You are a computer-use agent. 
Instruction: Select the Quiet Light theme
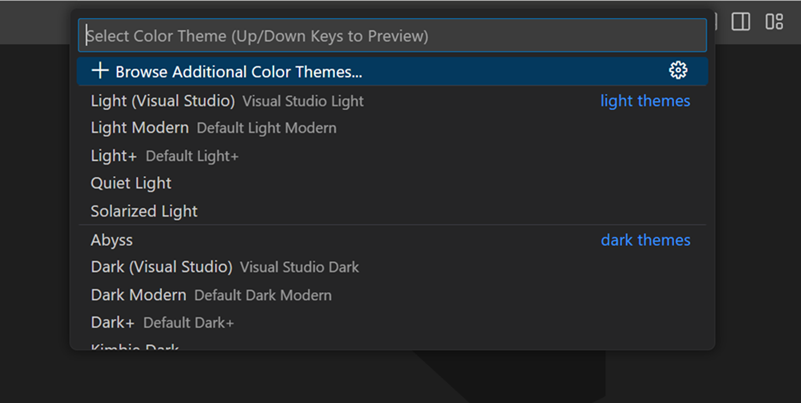pyautogui.click(x=131, y=183)
